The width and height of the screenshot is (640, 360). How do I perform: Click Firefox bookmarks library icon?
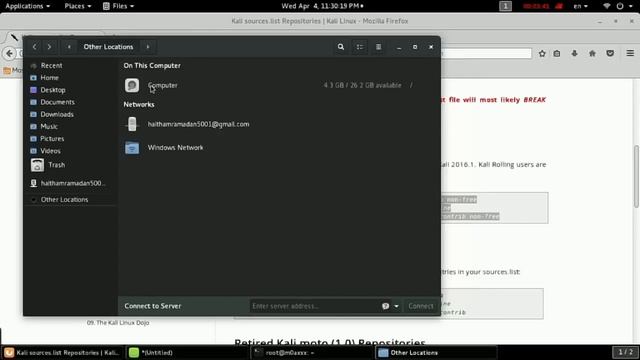[x=557, y=53]
